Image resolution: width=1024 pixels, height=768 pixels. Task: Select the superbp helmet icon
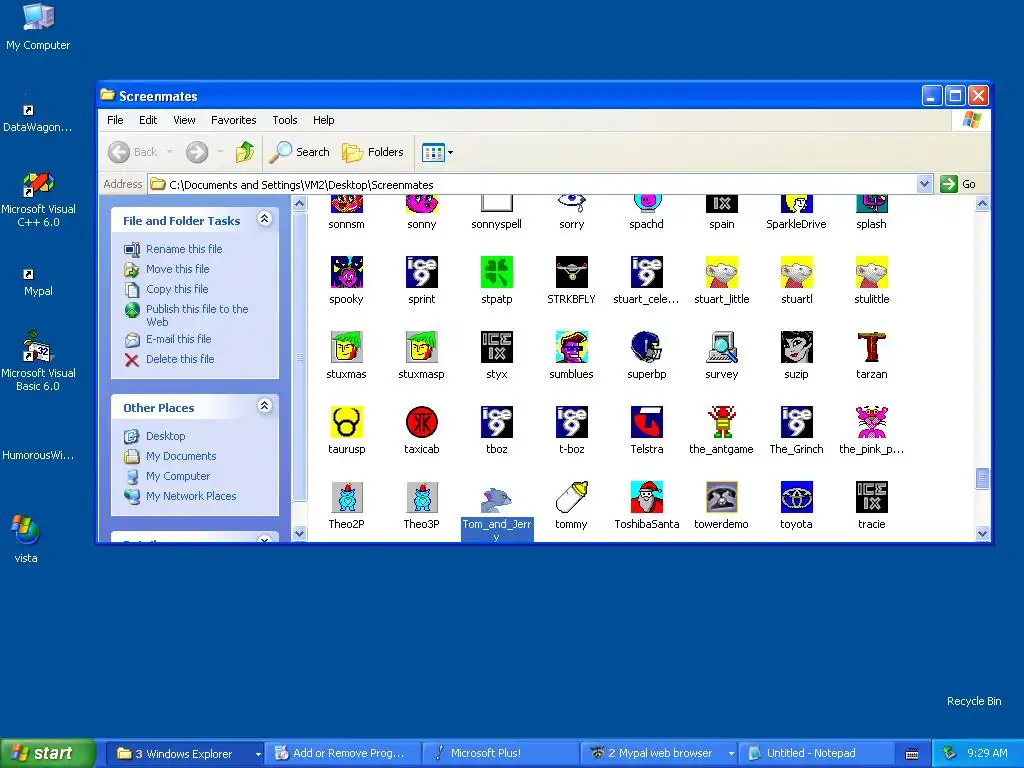click(647, 347)
